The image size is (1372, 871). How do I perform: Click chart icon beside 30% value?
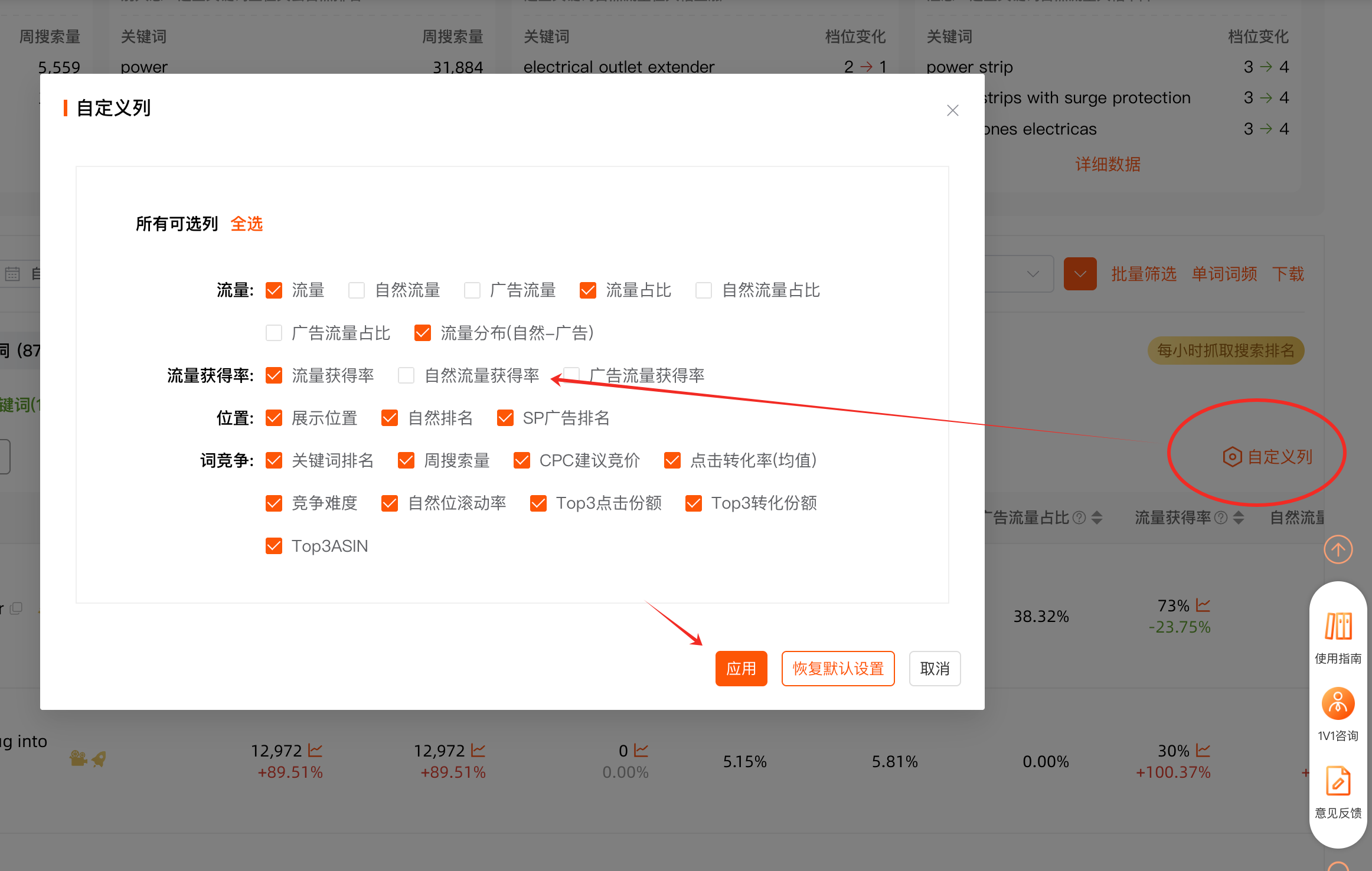1203,751
